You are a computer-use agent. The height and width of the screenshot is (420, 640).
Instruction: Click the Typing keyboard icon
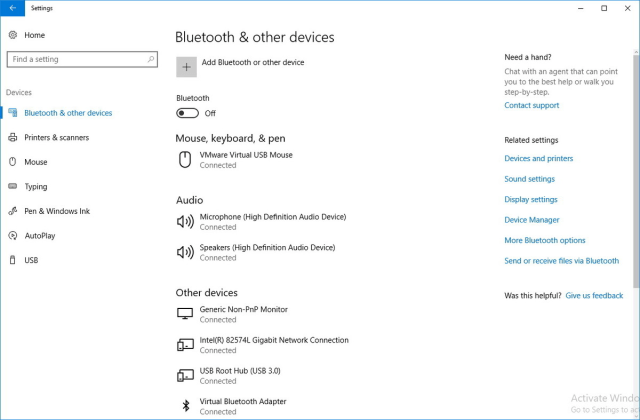pos(13,186)
